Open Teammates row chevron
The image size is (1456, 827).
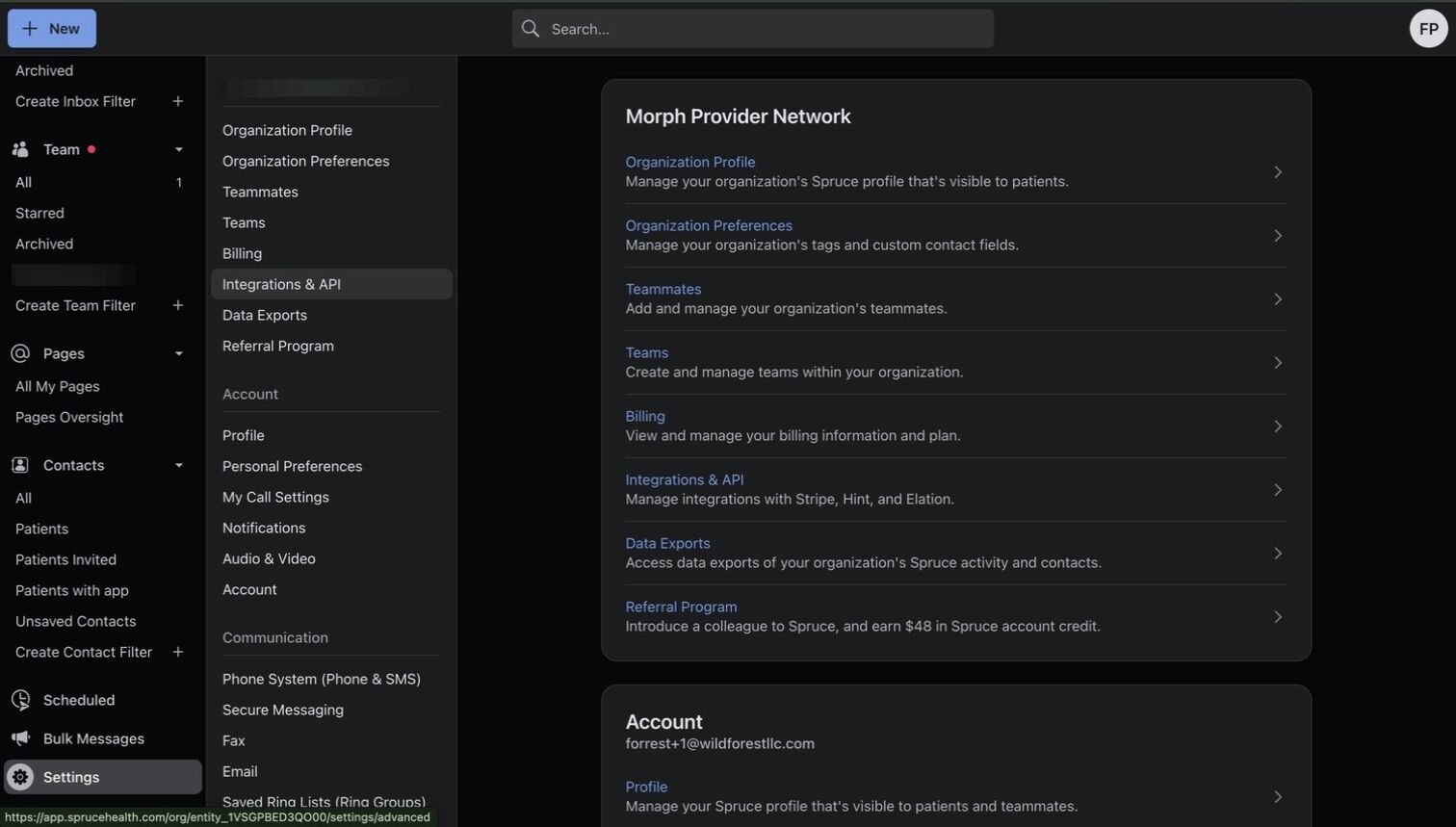(x=1278, y=299)
